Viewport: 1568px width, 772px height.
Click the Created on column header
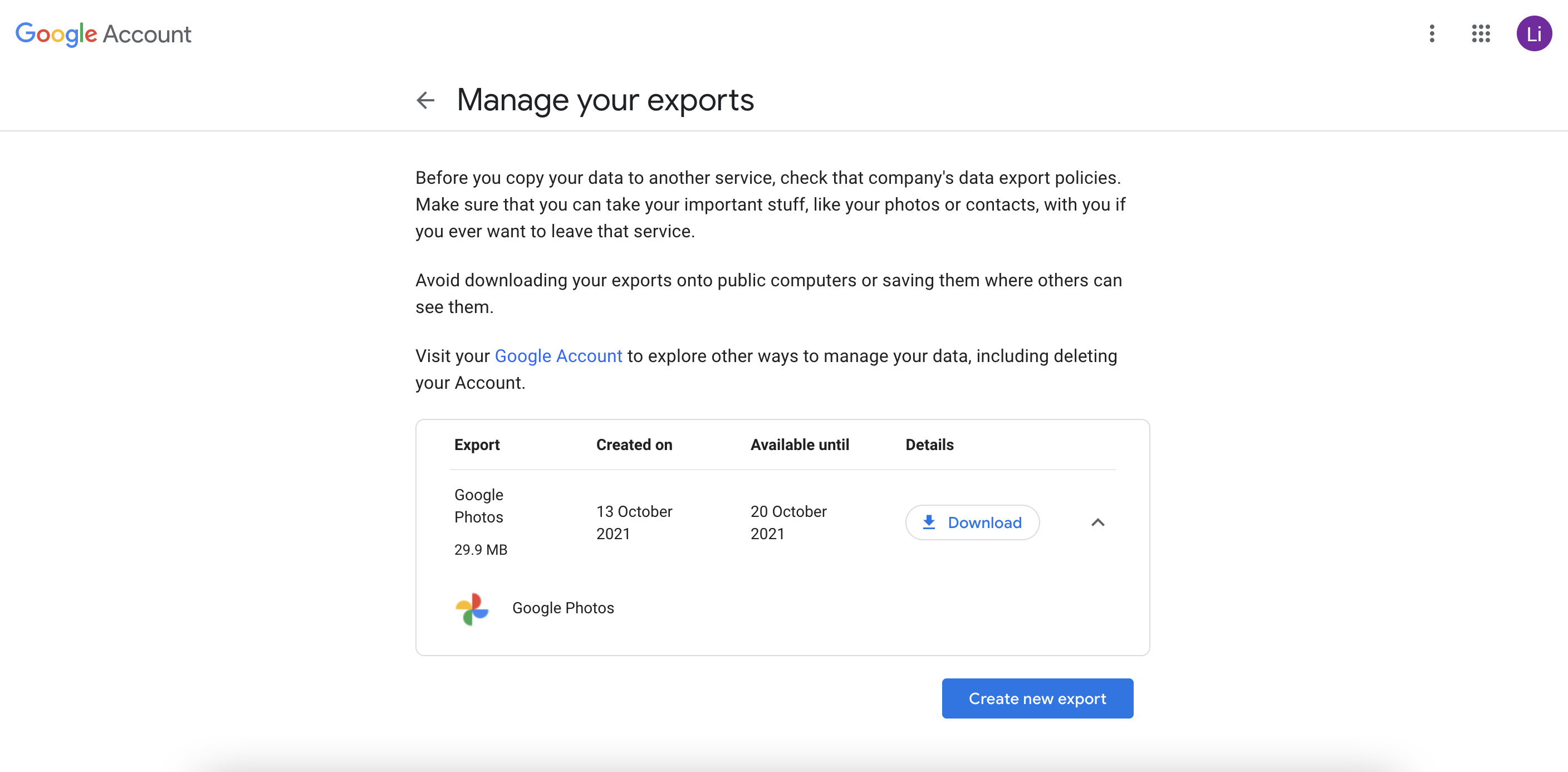click(634, 444)
